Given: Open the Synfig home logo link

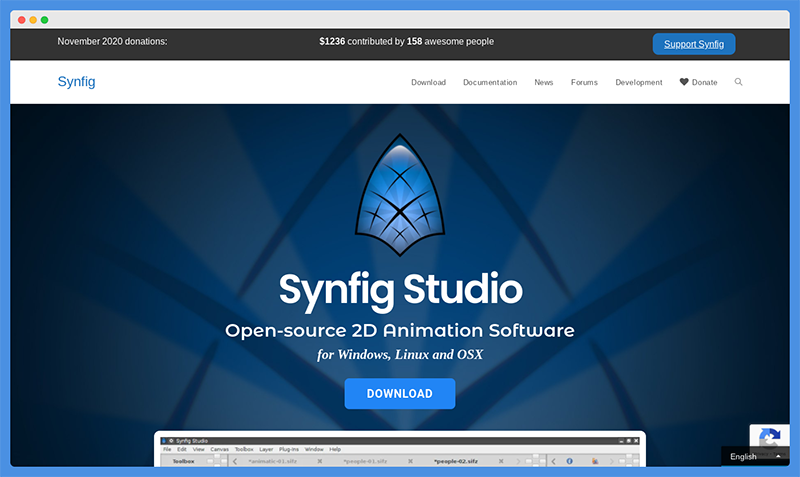Looking at the screenshot, I should pyautogui.click(x=77, y=82).
